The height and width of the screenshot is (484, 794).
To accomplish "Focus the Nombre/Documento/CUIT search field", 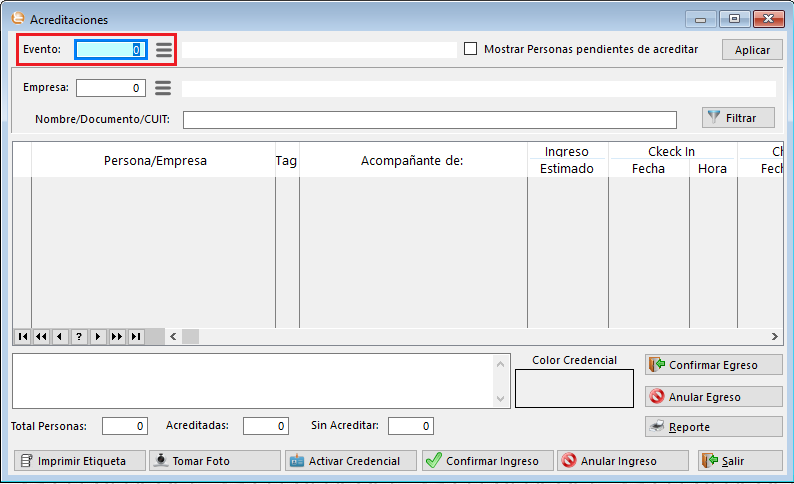I will 429,120.
